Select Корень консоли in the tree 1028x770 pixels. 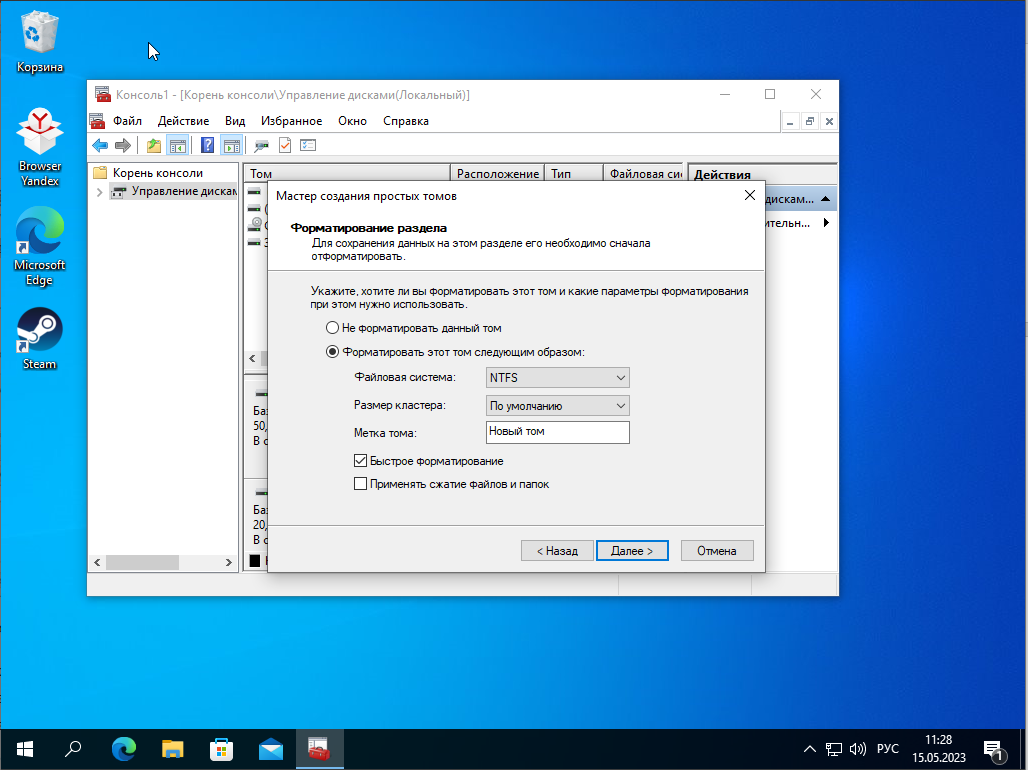[x=158, y=172]
